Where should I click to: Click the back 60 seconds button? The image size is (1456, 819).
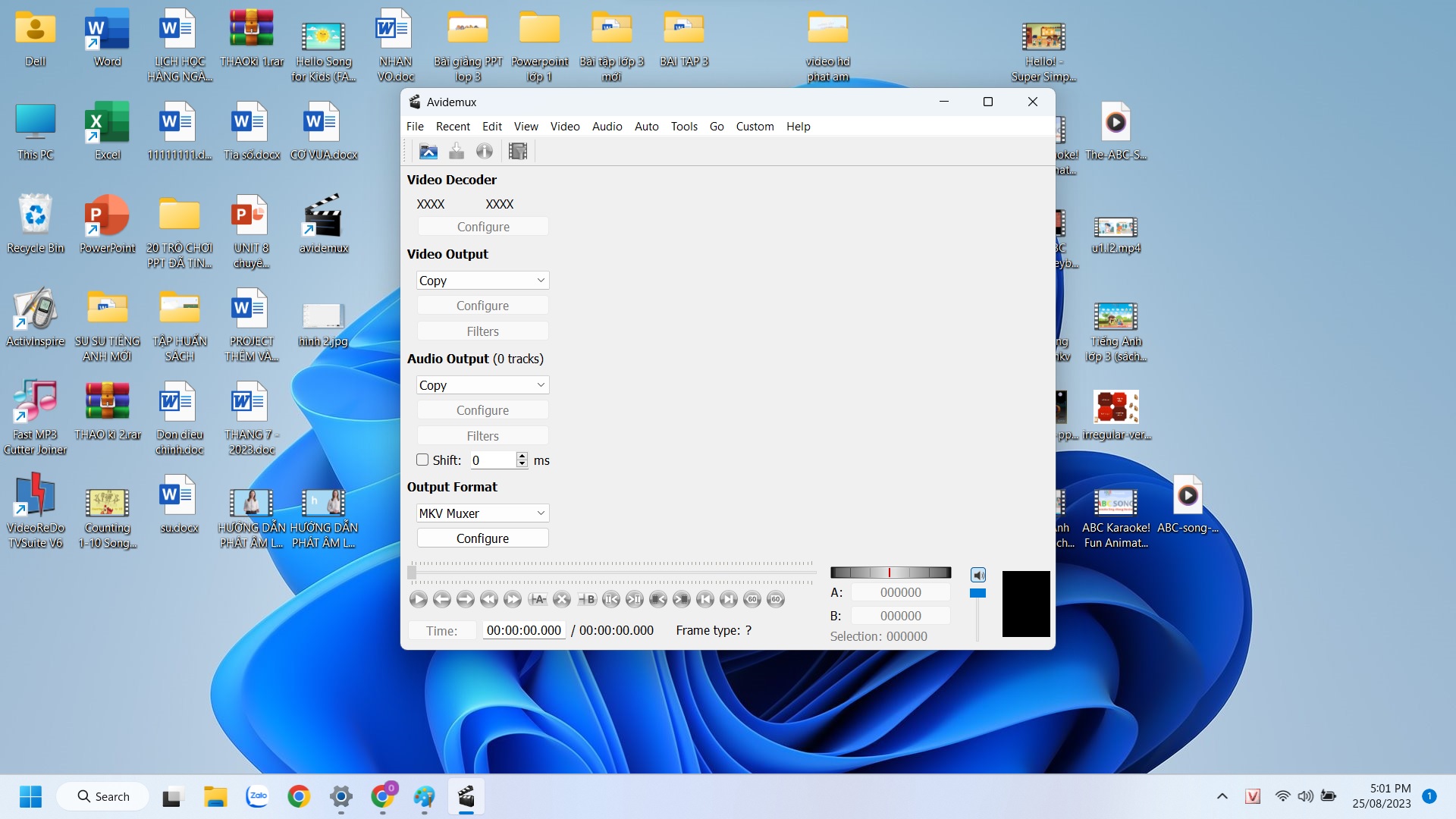(752, 599)
